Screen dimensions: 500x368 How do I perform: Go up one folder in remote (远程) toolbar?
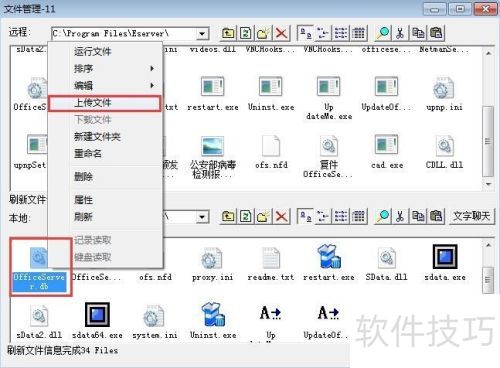(228, 33)
